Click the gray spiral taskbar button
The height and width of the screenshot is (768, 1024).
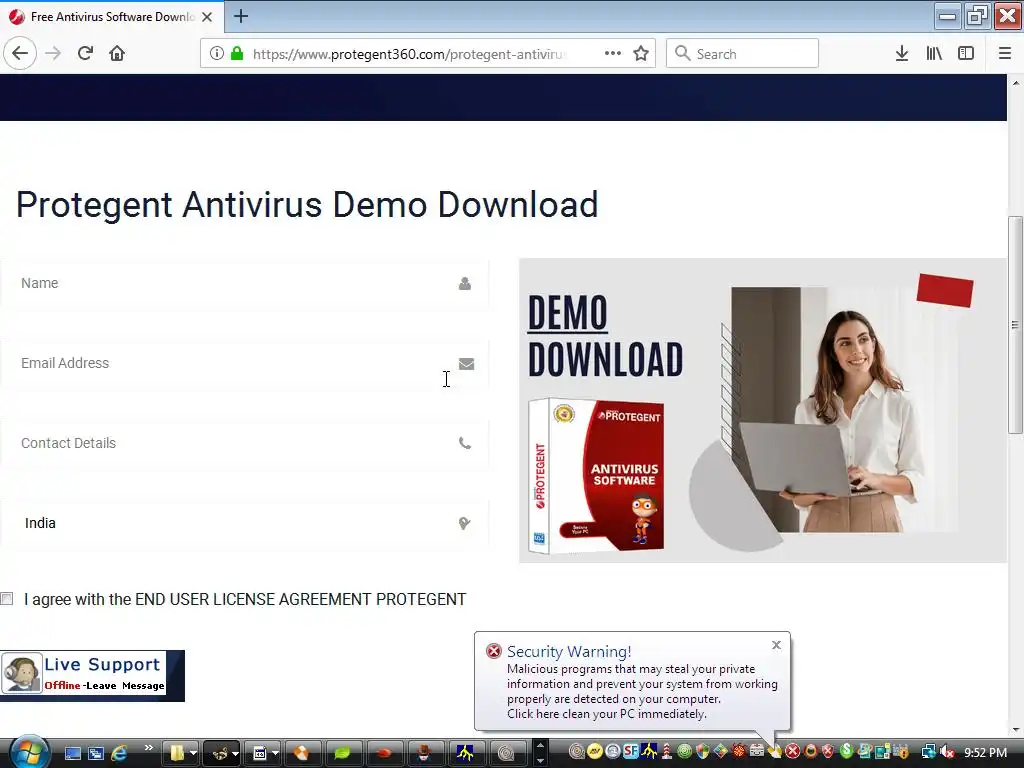[506, 754]
